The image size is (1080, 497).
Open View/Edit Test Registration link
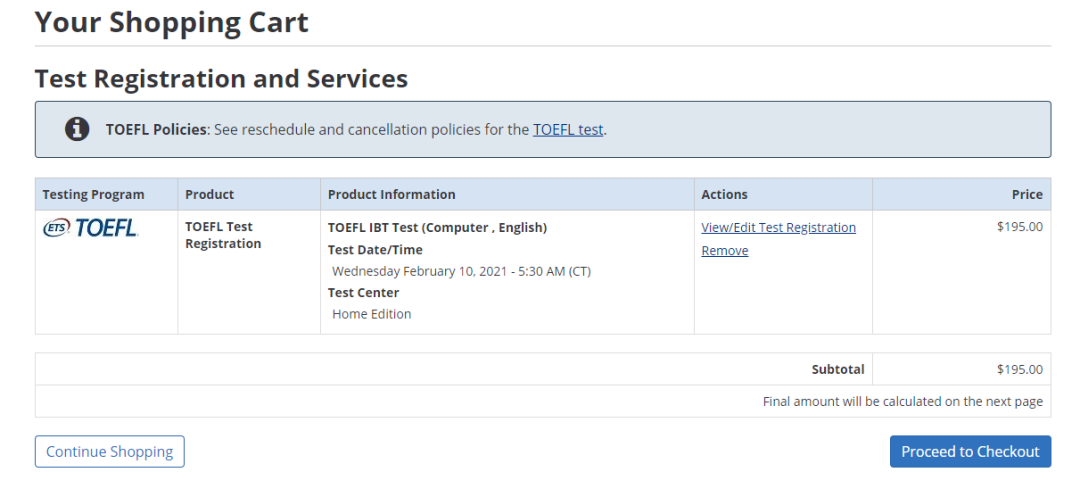(x=778, y=227)
